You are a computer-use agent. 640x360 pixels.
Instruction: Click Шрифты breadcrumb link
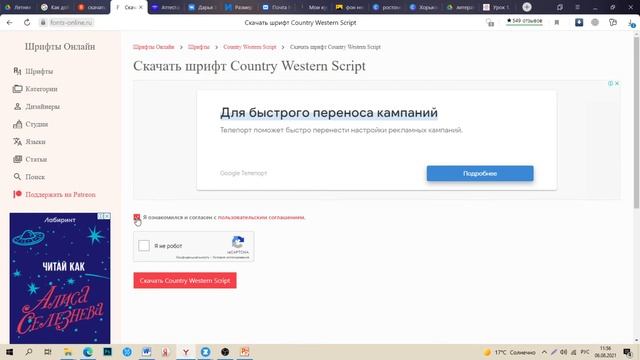(199, 47)
